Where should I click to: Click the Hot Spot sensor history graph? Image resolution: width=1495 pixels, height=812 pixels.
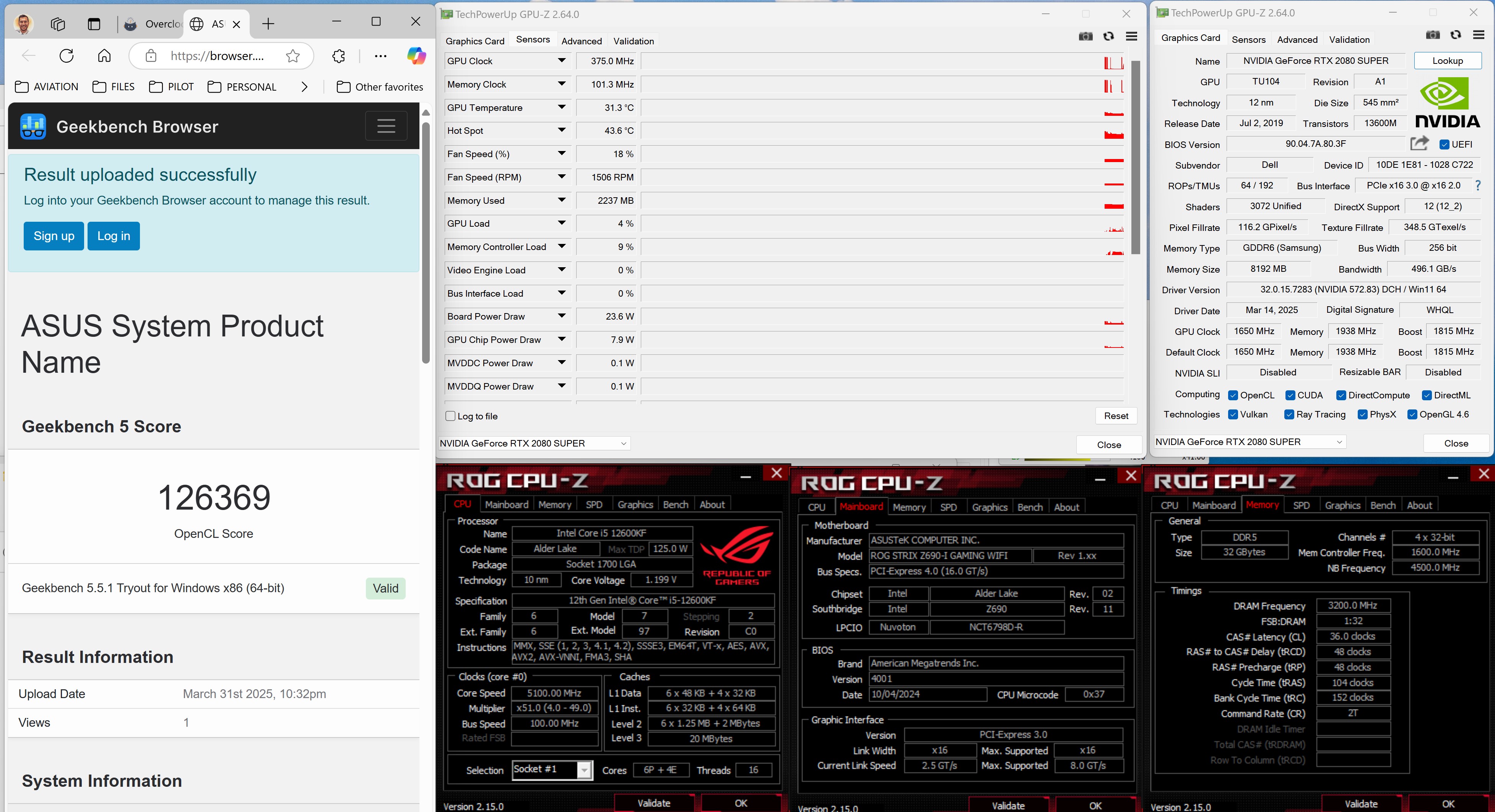pos(882,130)
